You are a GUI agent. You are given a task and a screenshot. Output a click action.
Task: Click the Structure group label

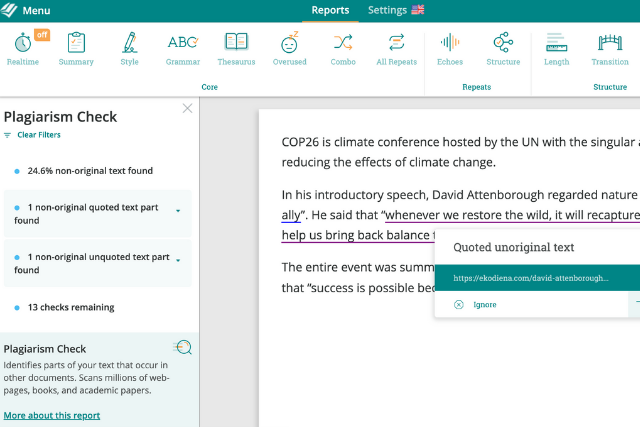(x=610, y=87)
